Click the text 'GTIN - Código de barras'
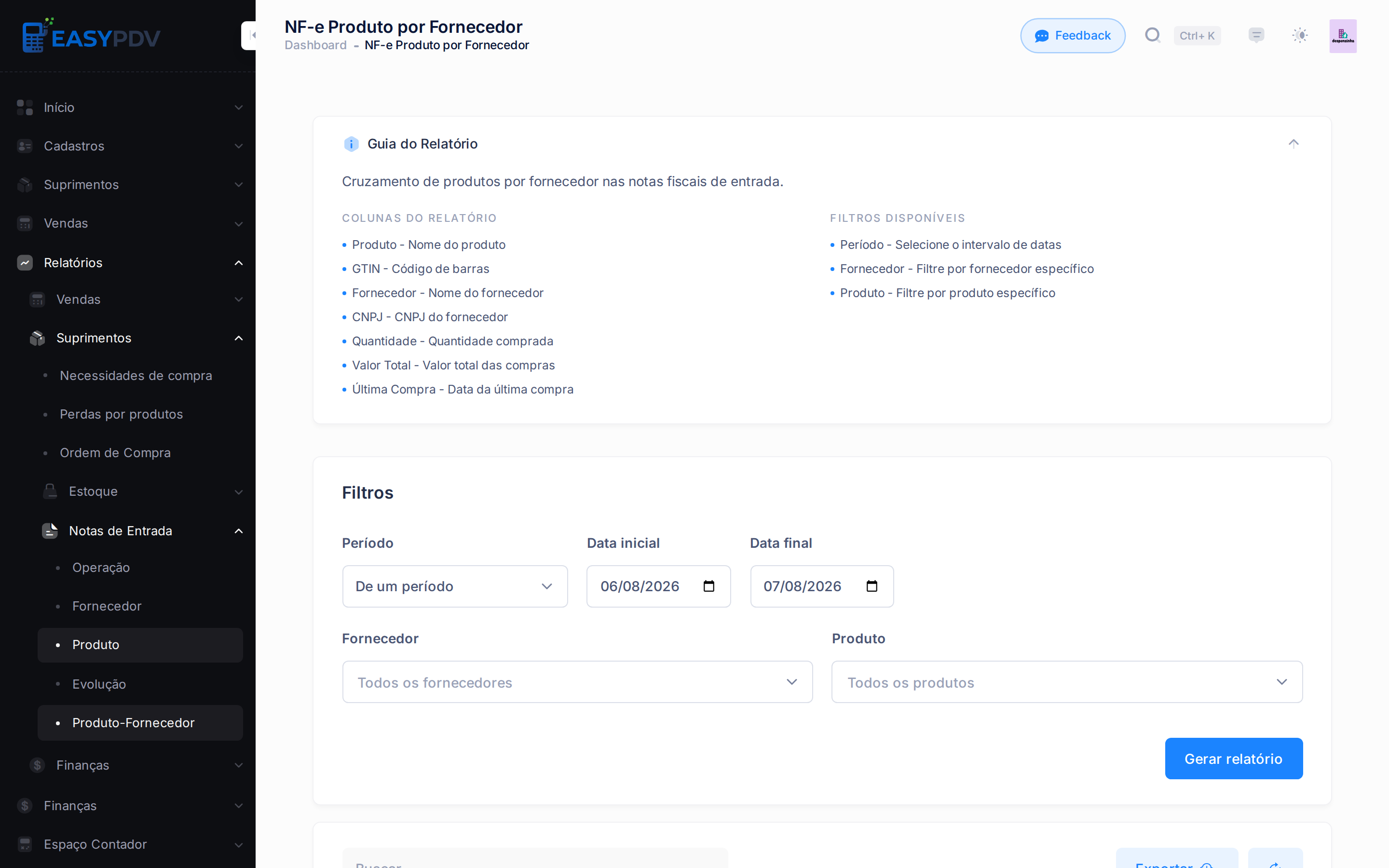The height and width of the screenshot is (868, 1389). (x=420, y=269)
